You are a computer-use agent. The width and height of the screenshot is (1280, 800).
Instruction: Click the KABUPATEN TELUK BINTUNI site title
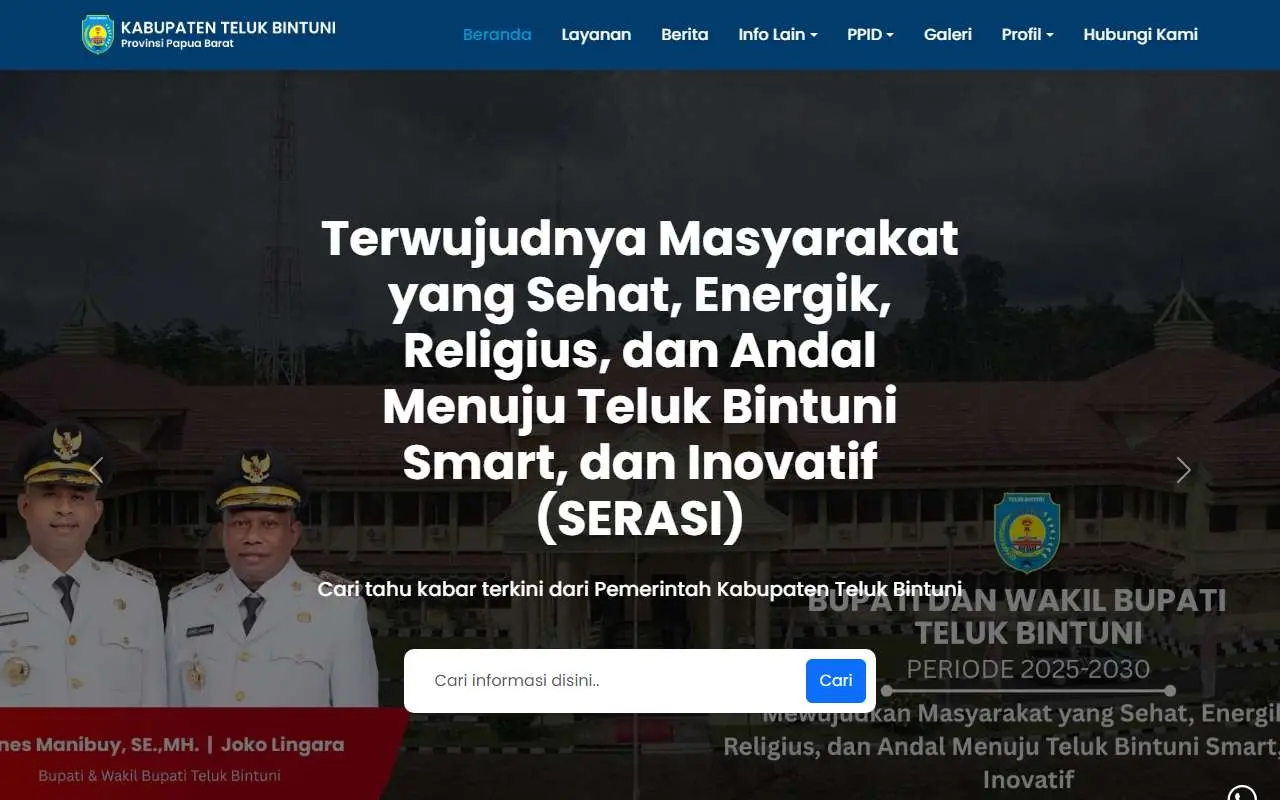[228, 27]
